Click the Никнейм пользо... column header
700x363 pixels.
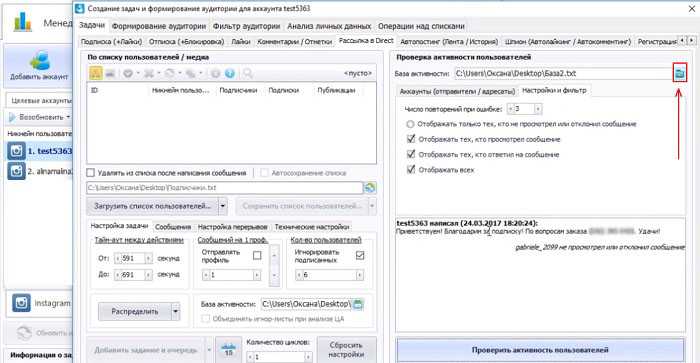pyautogui.click(x=180, y=90)
